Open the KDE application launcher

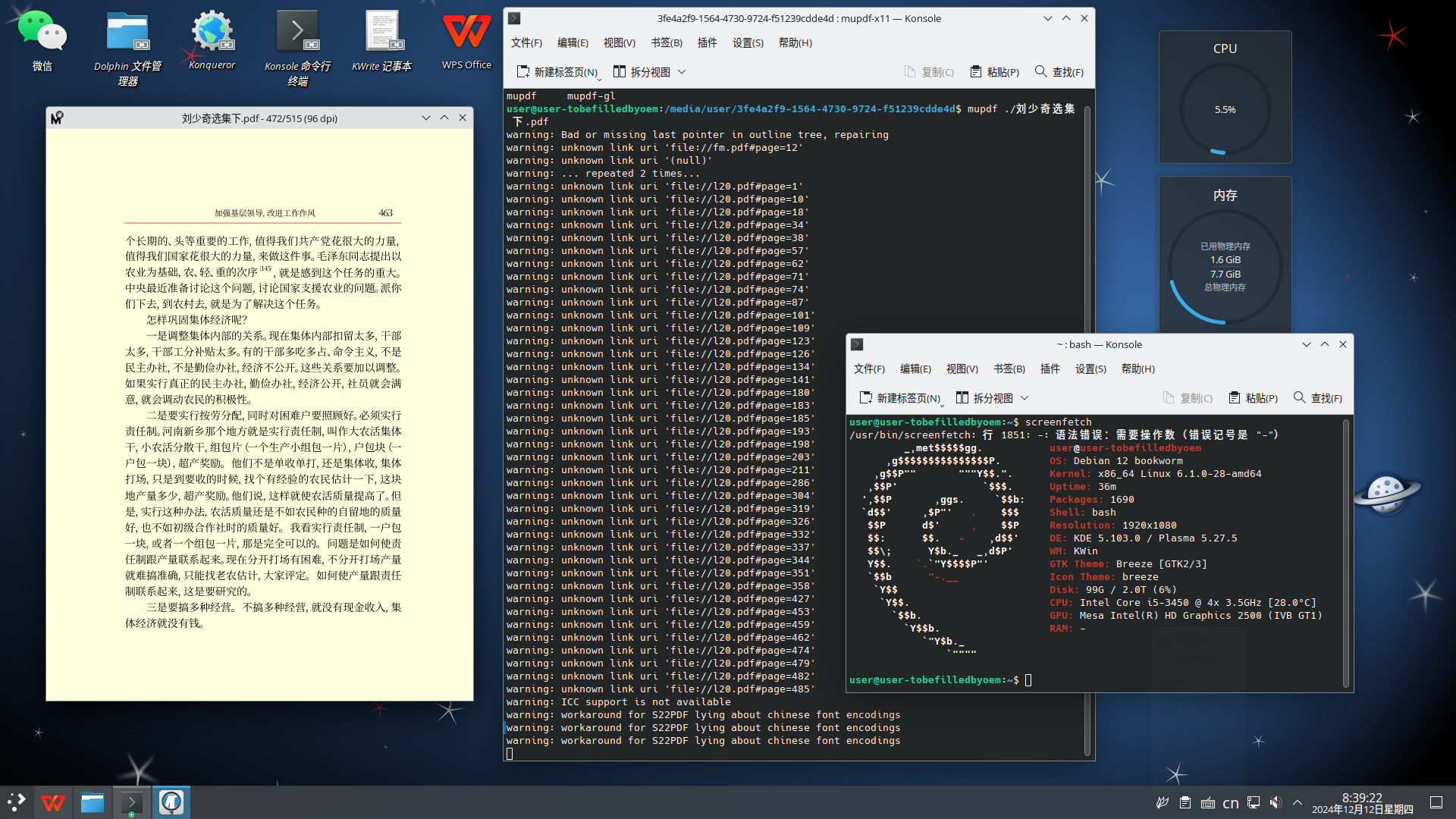click(17, 802)
